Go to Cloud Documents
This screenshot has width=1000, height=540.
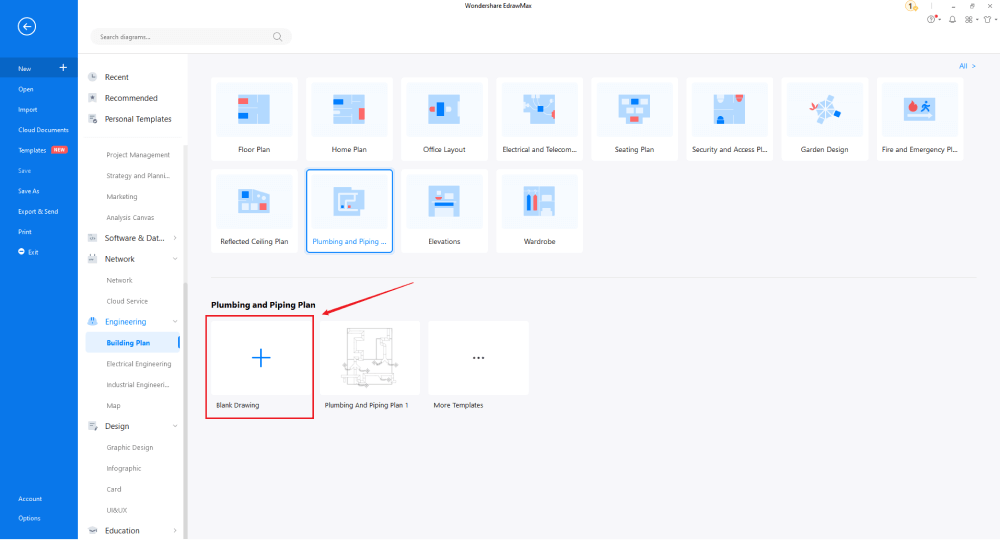pos(43,130)
